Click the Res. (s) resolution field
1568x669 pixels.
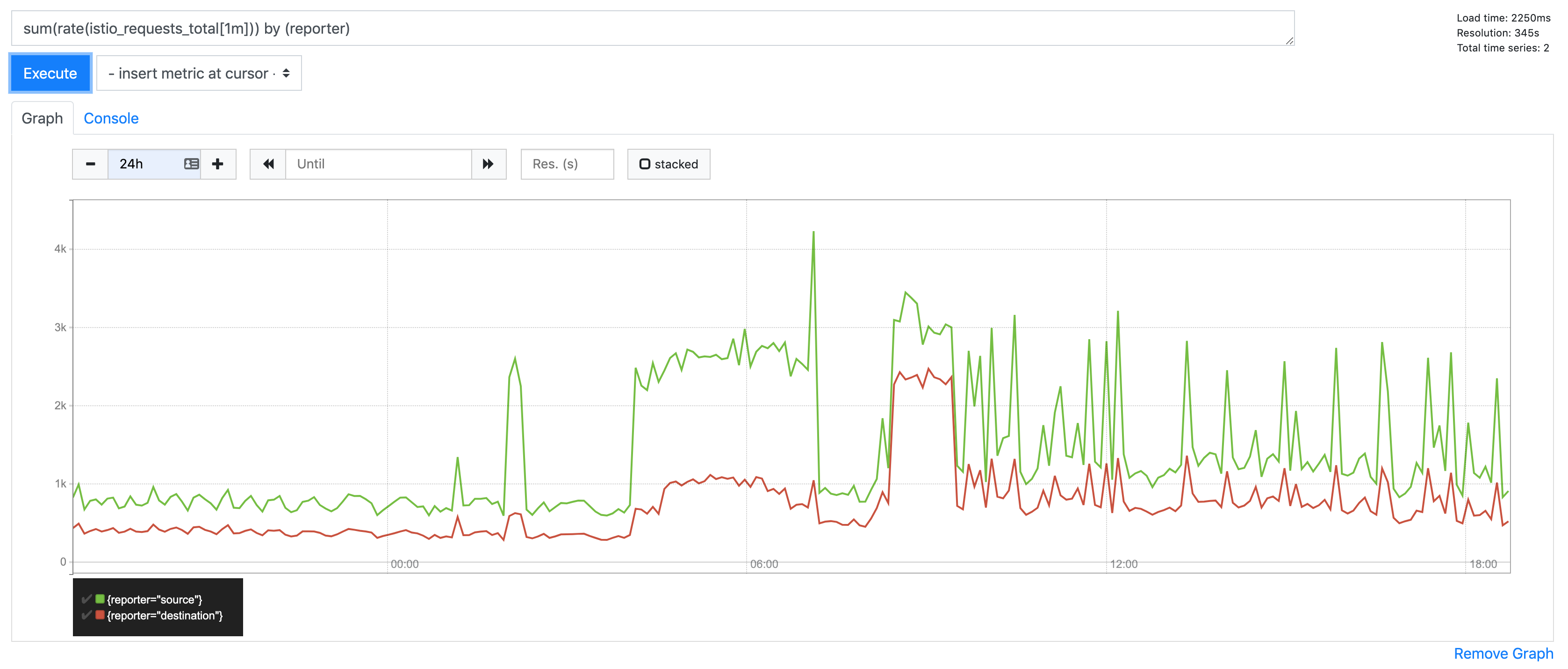[567, 164]
